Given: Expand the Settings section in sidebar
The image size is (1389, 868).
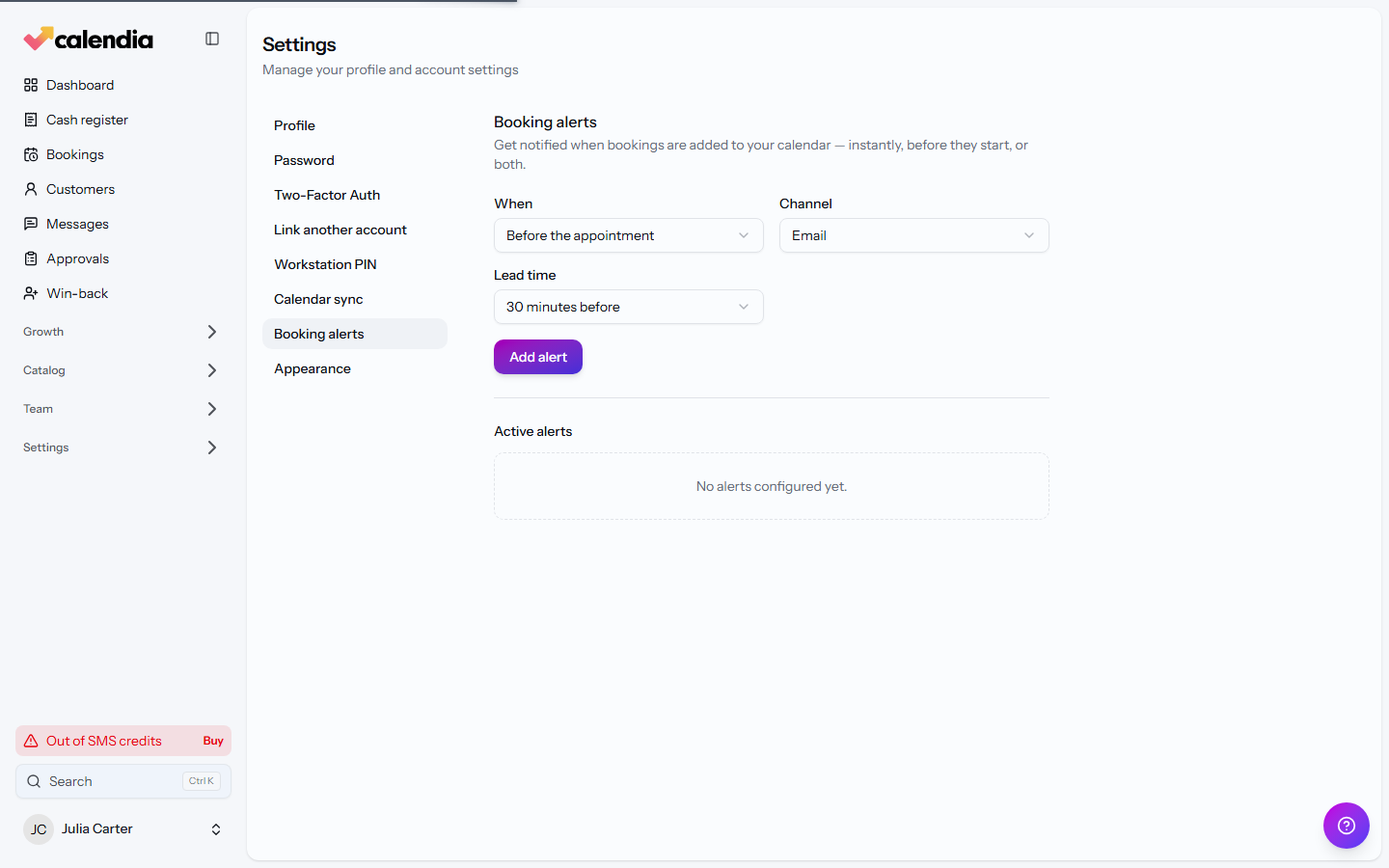Looking at the screenshot, I should pos(123,448).
